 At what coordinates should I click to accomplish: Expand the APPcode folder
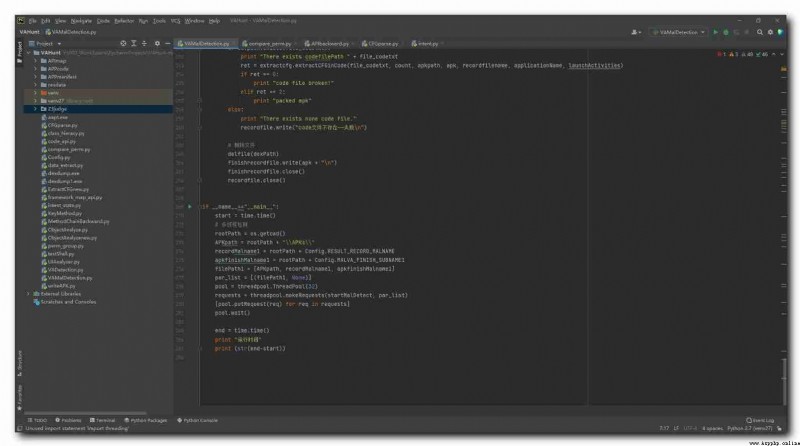[36, 69]
